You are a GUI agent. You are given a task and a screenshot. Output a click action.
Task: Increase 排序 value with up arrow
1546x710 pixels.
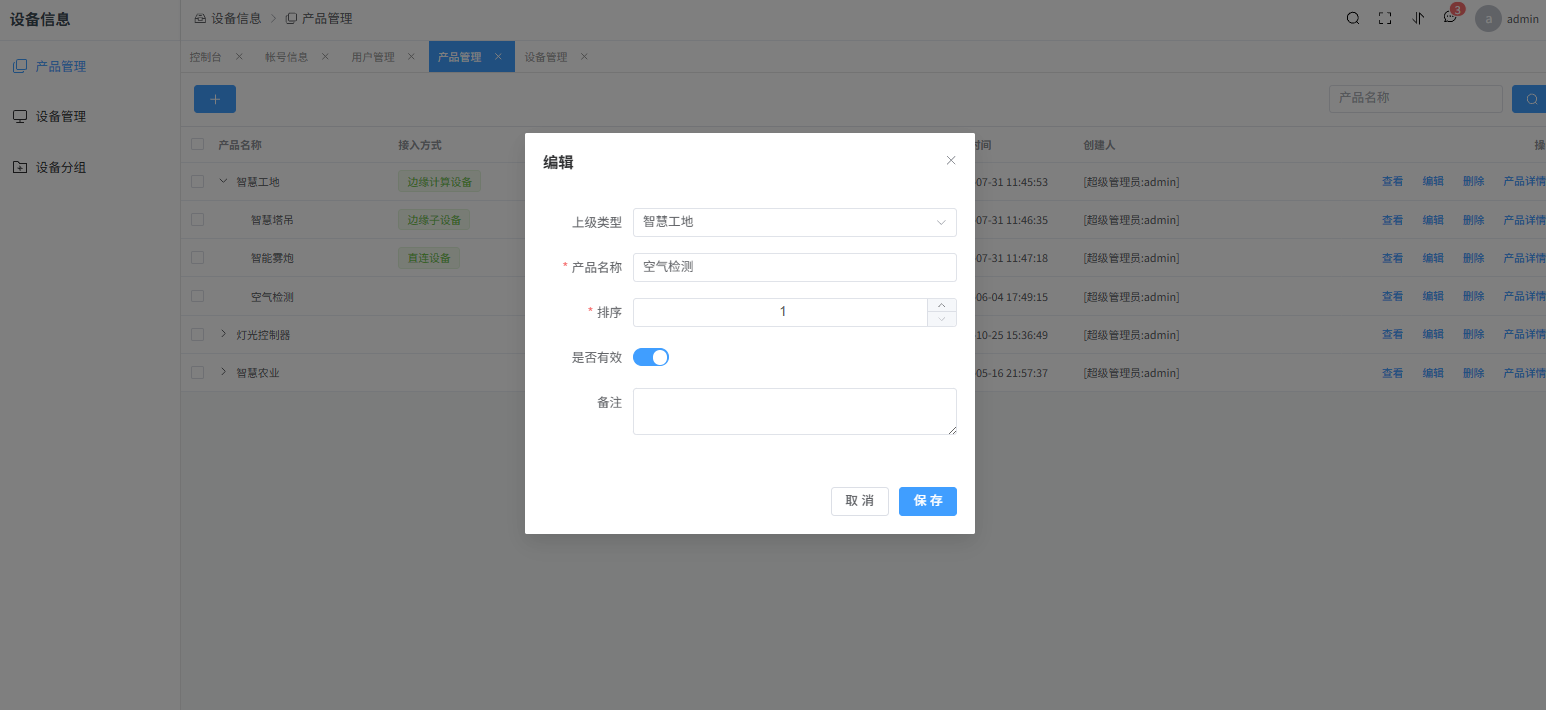point(942,305)
